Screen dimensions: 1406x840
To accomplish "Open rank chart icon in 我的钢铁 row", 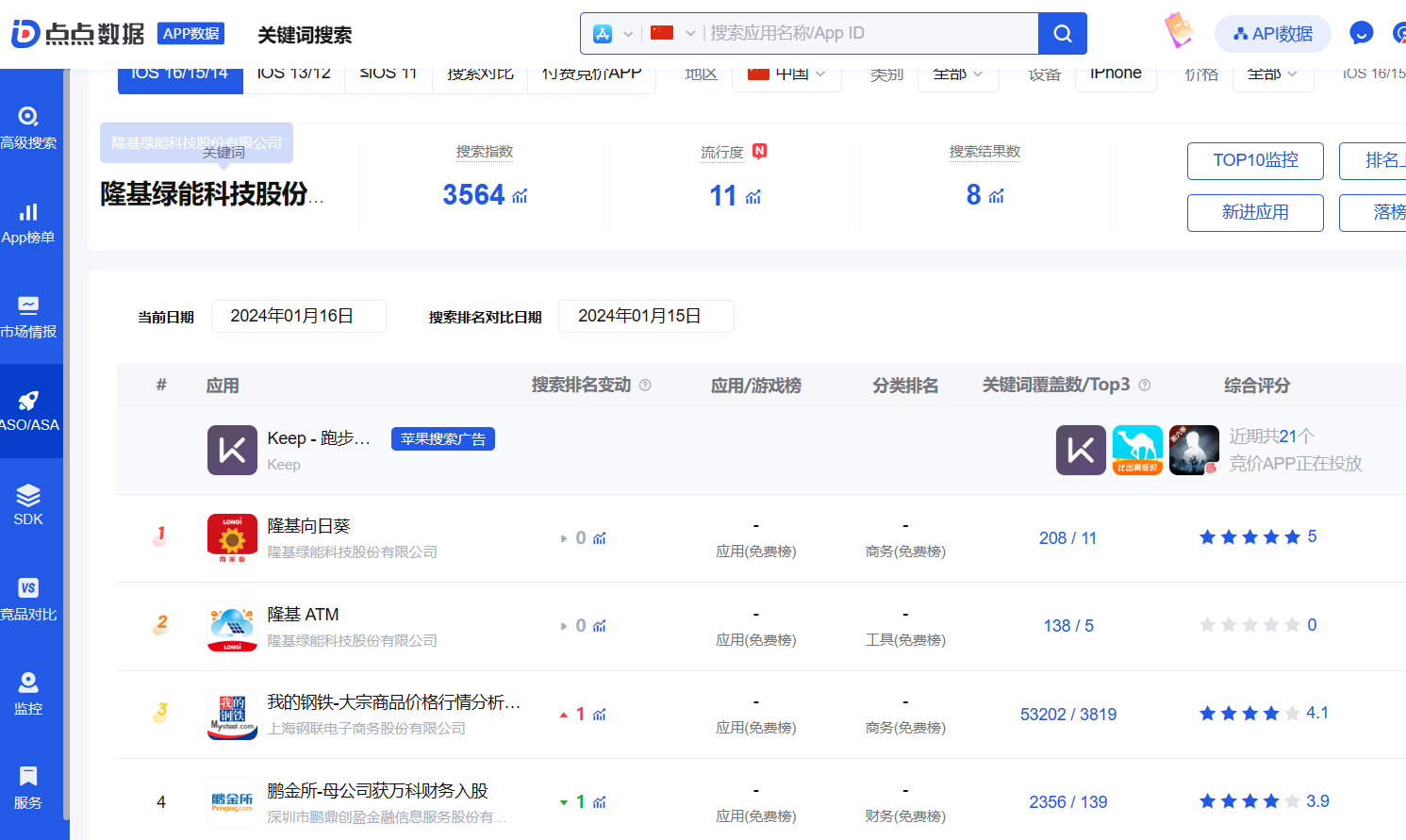I will (x=600, y=715).
